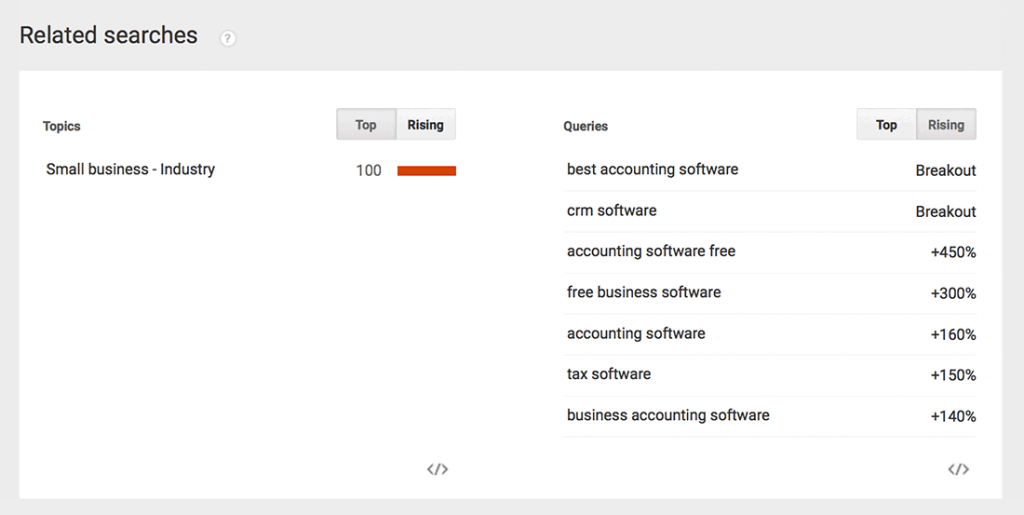Switch Topics to Rising

click(x=426, y=125)
